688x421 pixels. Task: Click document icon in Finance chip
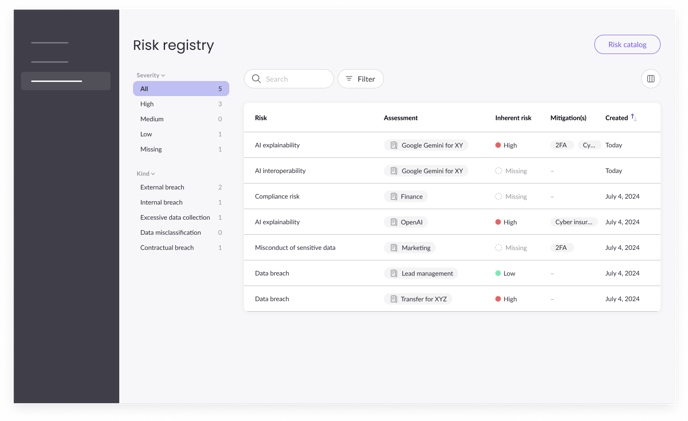(x=394, y=196)
